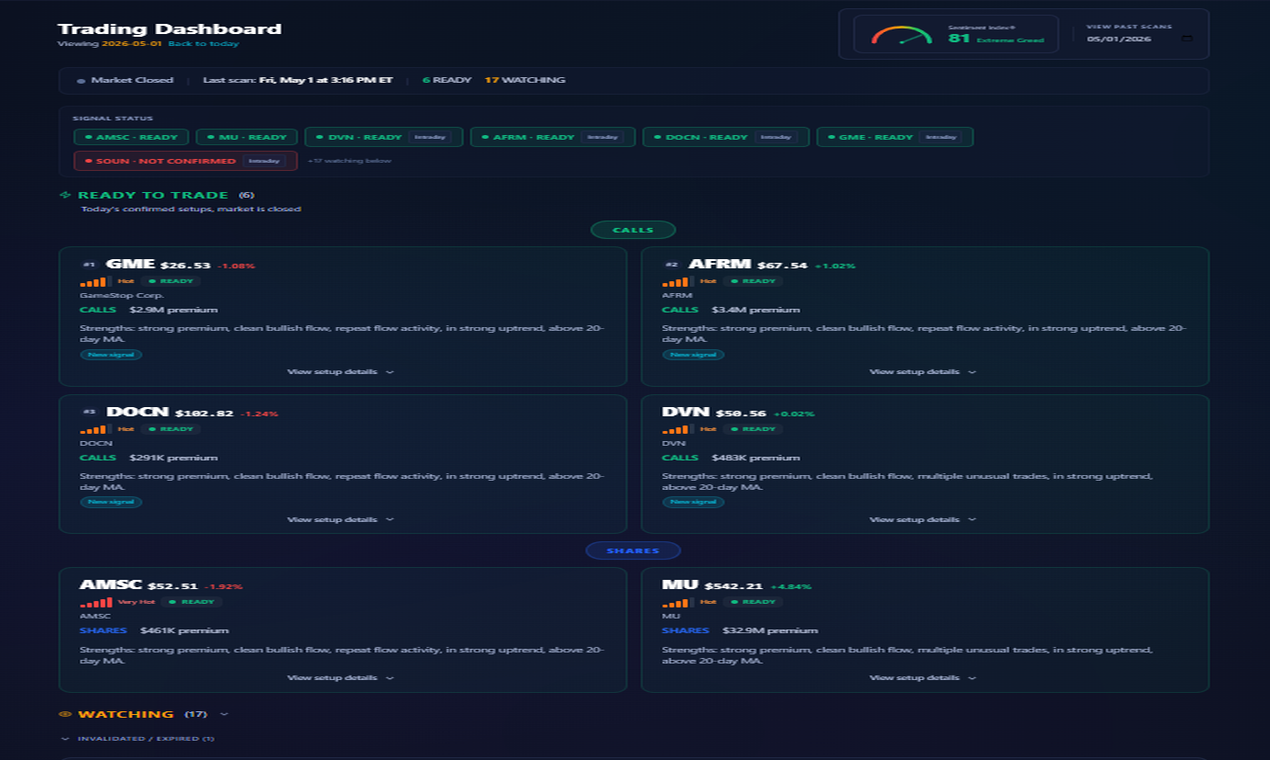Click the 2026-05-01 viewing date text
Screen dimensions: 1270x760
click(x=132, y=44)
